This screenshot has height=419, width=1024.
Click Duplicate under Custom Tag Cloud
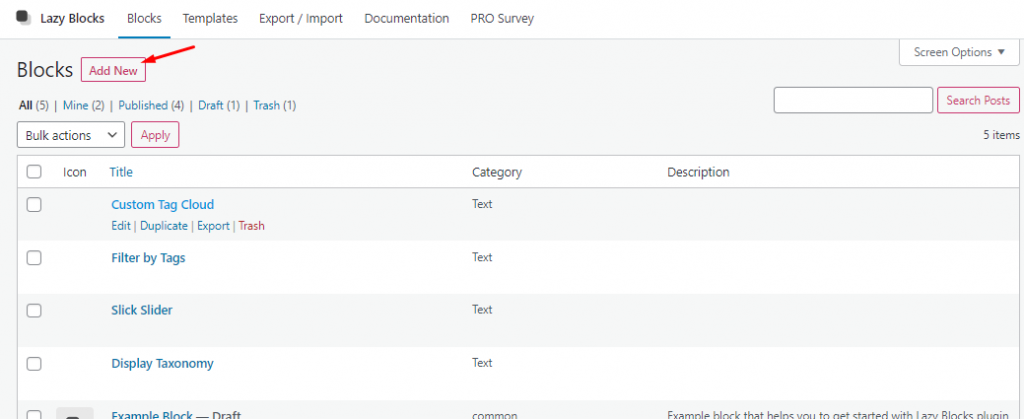[164, 226]
